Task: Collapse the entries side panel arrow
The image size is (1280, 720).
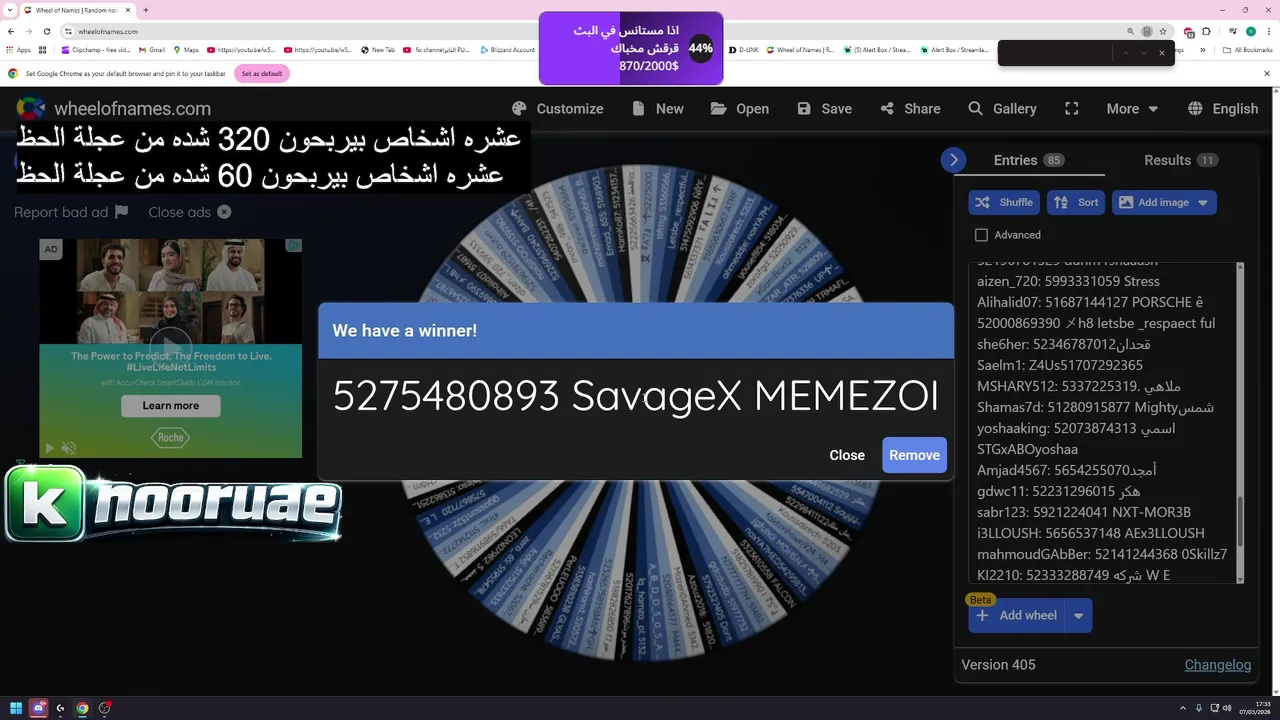Action: click(x=953, y=160)
